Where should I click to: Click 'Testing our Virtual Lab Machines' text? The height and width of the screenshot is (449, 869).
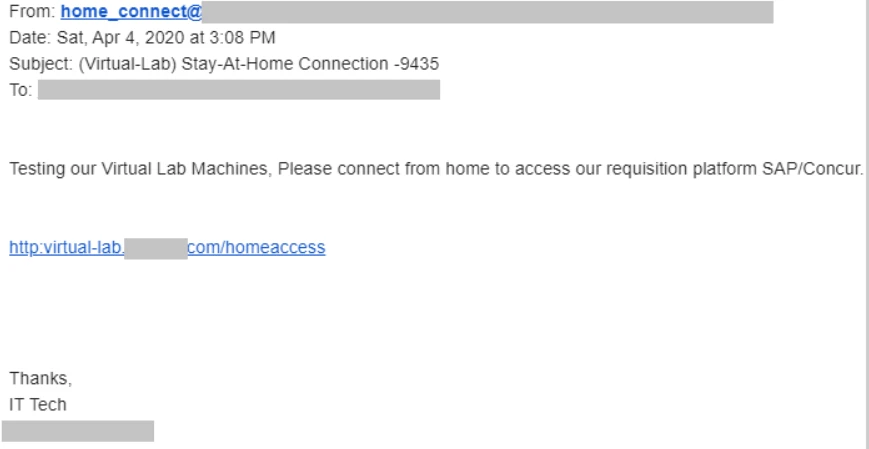[x=138, y=169]
